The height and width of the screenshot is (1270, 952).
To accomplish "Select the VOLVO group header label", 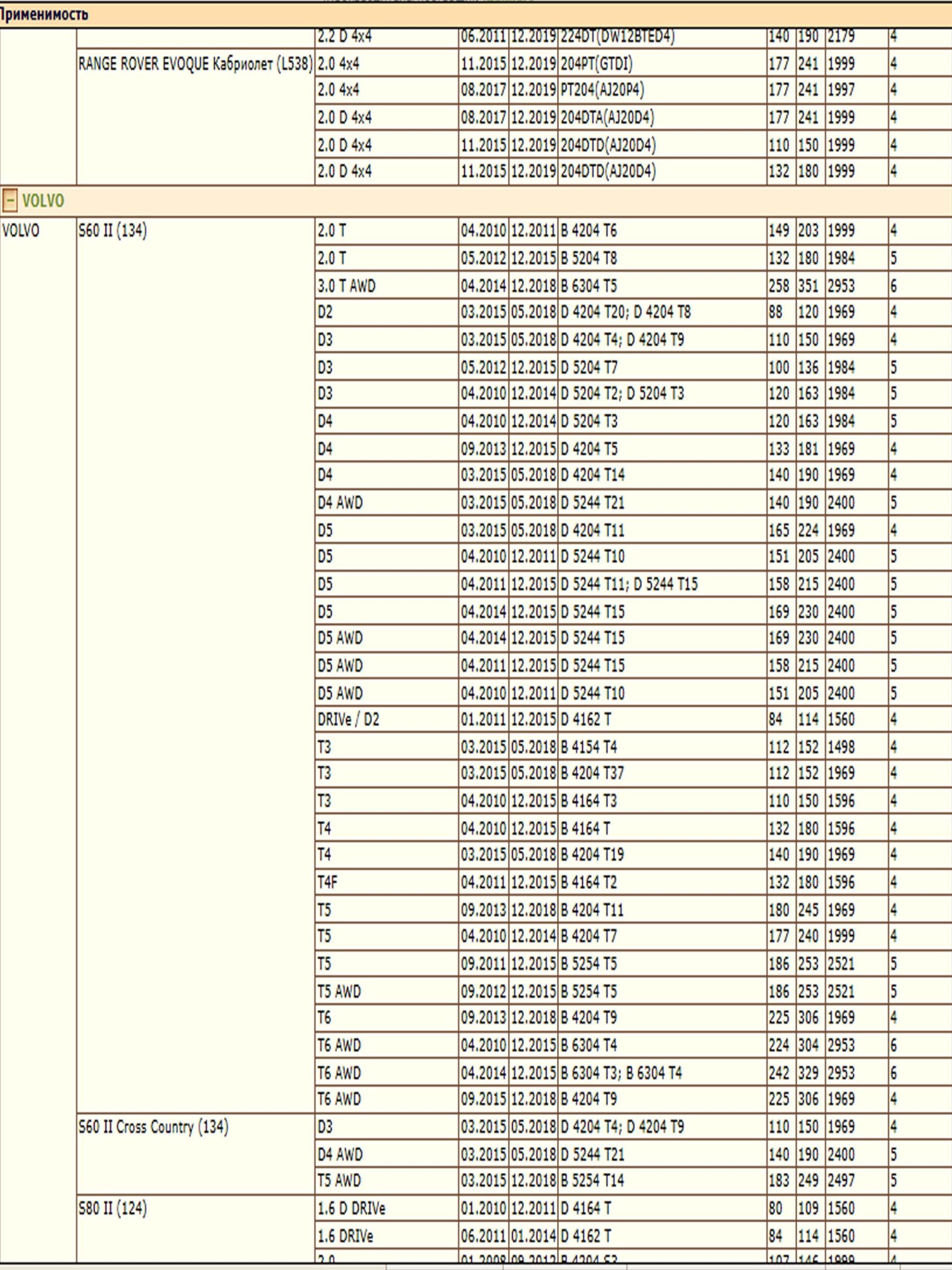I will (43, 201).
